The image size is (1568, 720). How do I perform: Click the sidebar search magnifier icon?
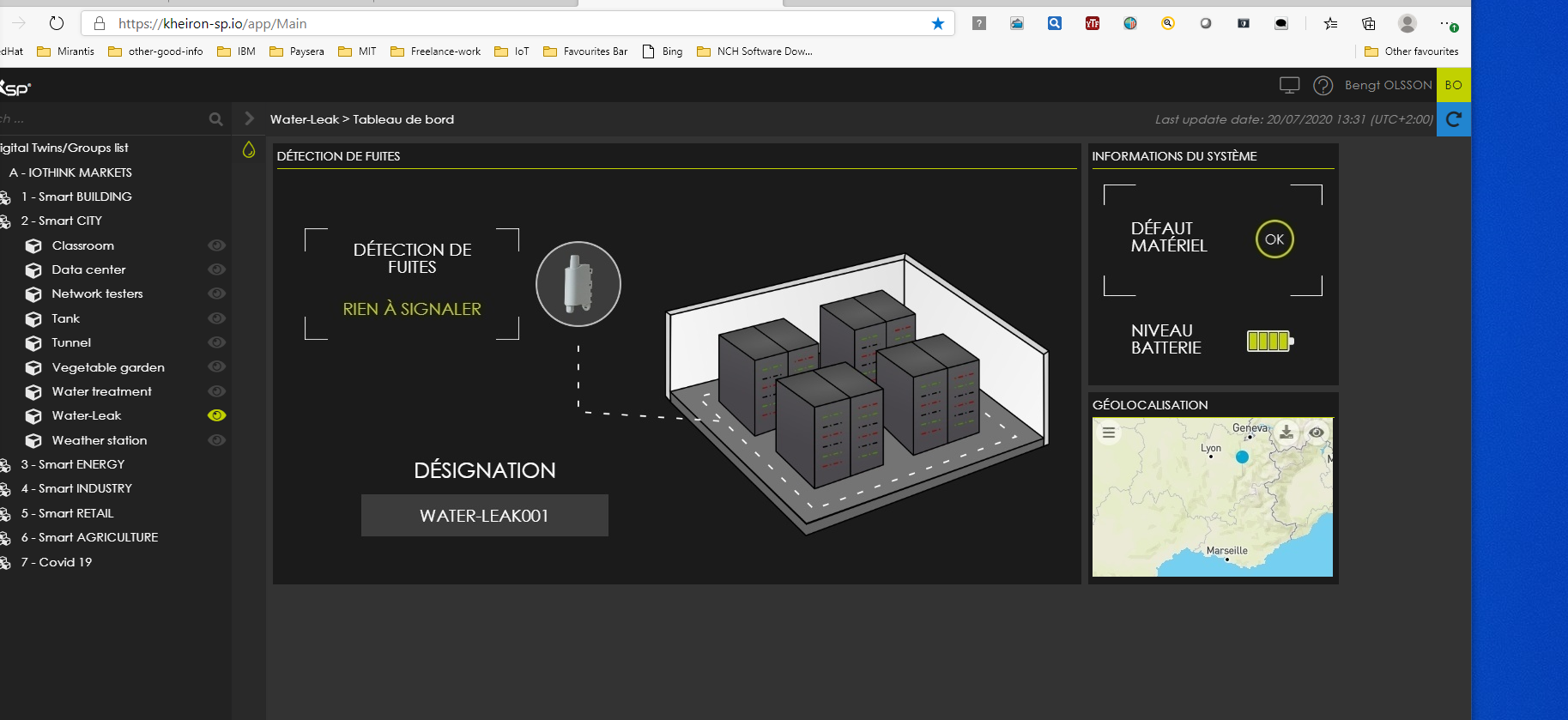pos(215,119)
